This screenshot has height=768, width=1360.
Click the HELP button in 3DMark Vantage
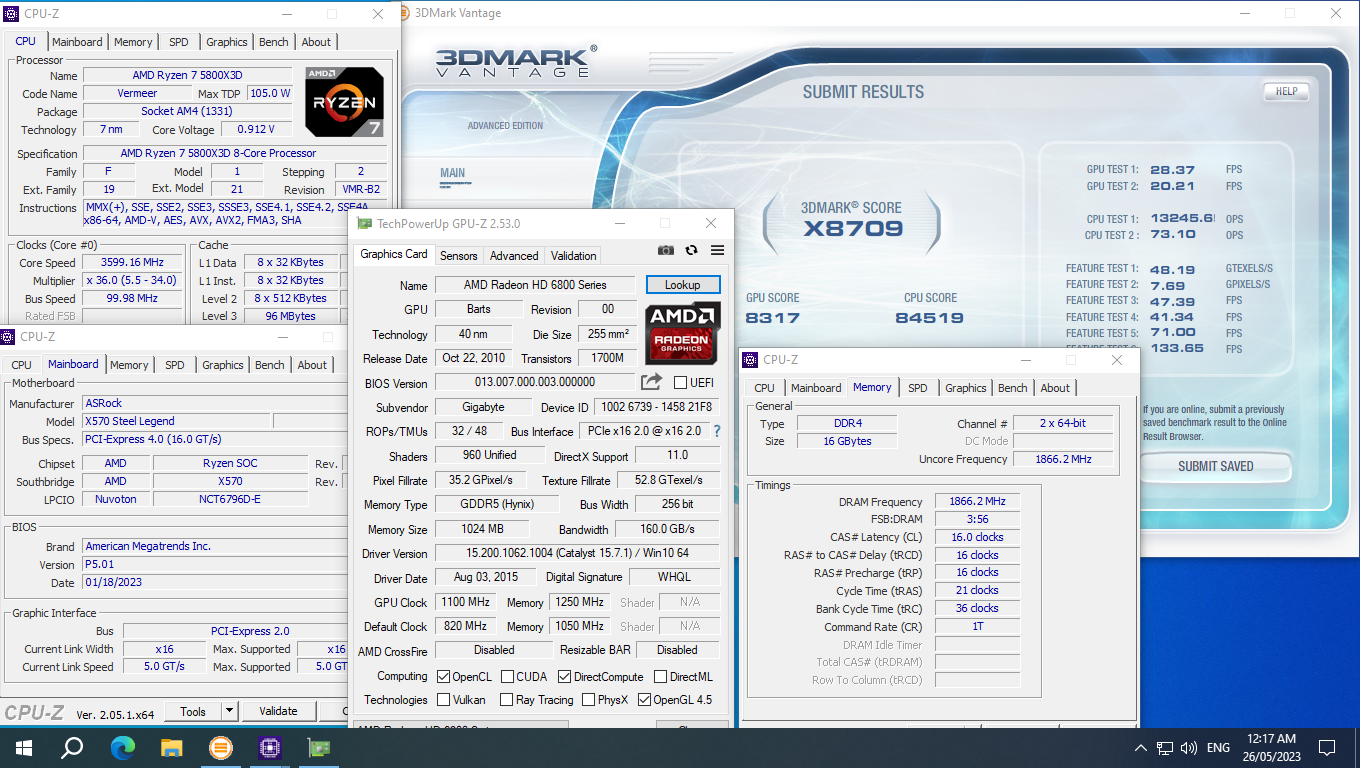click(1286, 91)
